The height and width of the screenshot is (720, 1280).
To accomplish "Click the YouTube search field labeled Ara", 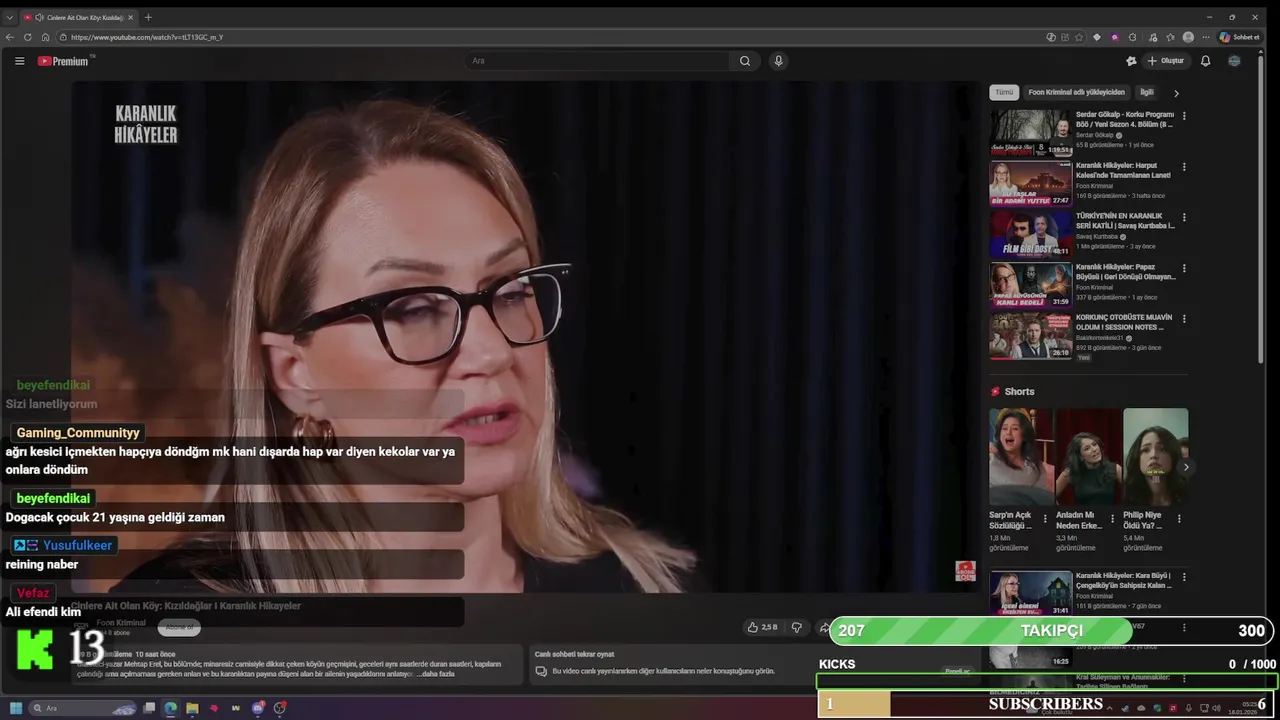I will pos(600,61).
